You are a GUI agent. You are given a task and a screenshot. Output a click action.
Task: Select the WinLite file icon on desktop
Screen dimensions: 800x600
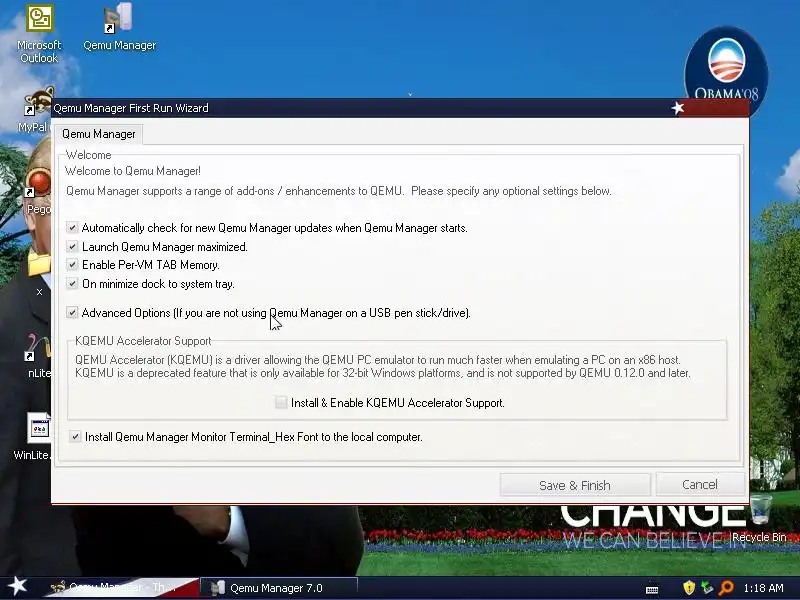coord(34,436)
